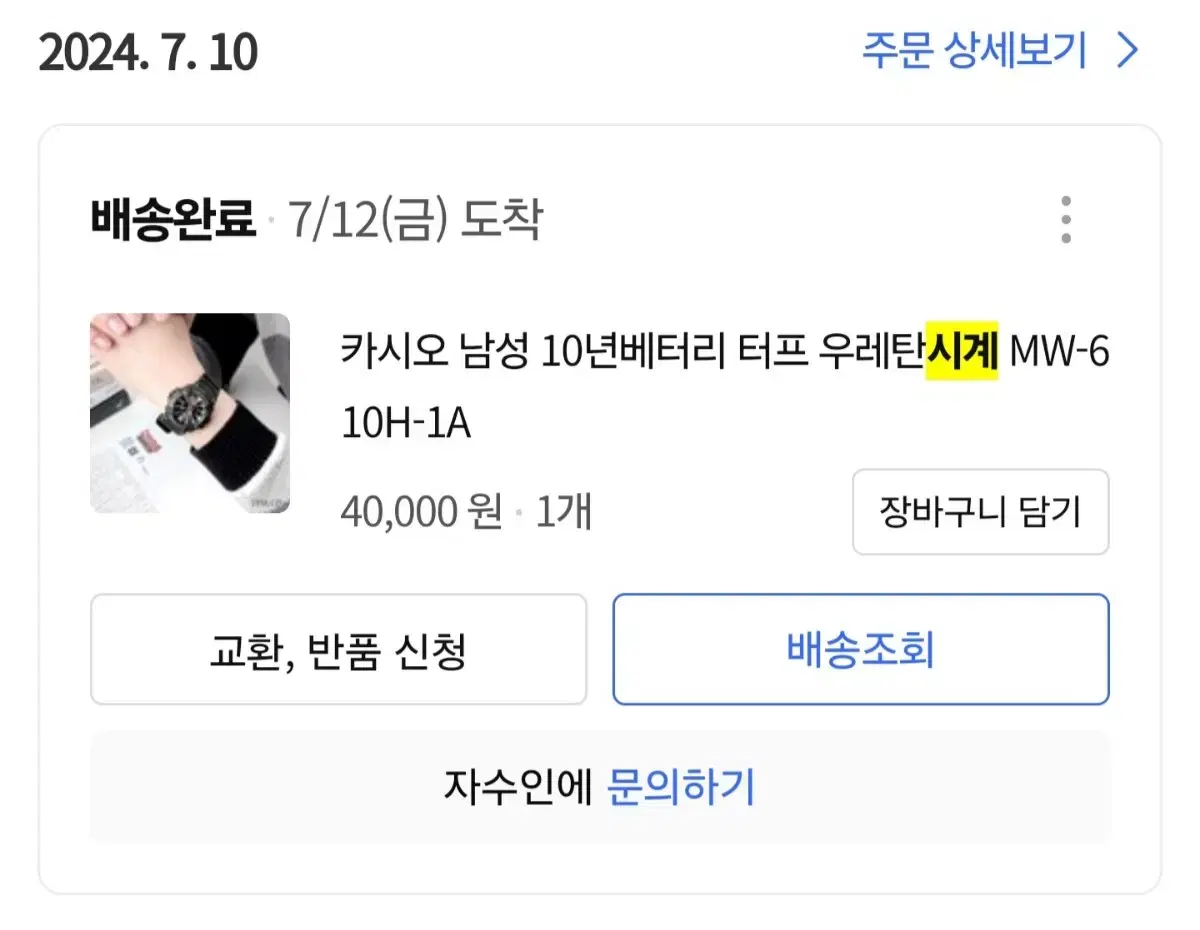Viewport: 1200px width, 930px height.
Task: Click the 배송완료 delivery status label
Action: tap(173, 220)
